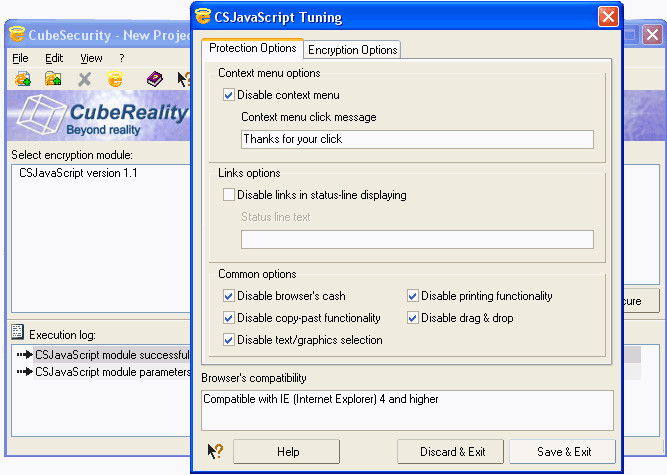Click the what's-this cursor icon in CubeSecurity toolbar
Viewport: 667px width, 475px height.
pos(184,79)
